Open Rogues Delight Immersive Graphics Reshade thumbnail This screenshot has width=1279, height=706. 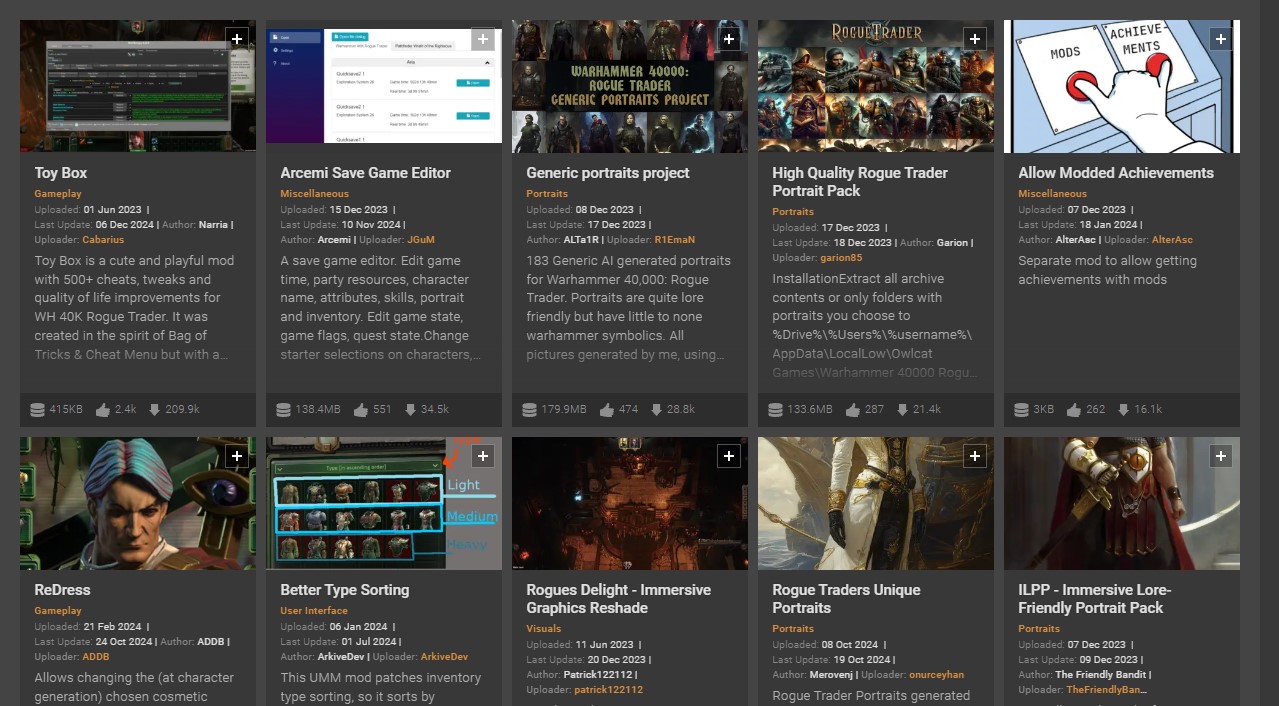click(x=629, y=504)
